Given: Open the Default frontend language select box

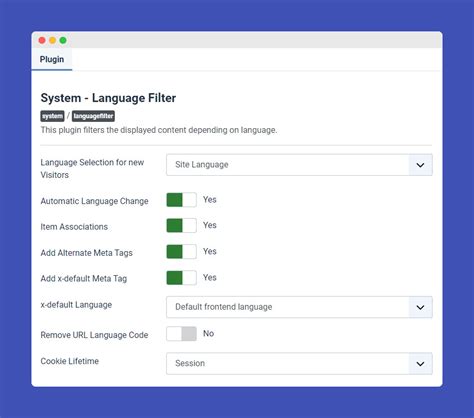Looking at the screenshot, I should 299,307.
